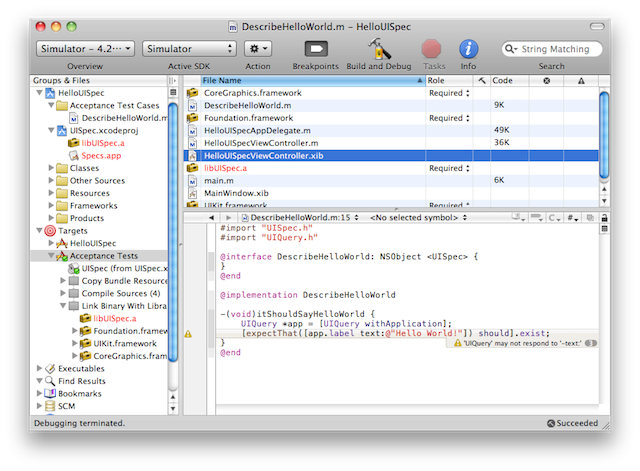
Task: Select UISpec (from UISpec.xcodeproj) dependency
Action: [x=118, y=268]
